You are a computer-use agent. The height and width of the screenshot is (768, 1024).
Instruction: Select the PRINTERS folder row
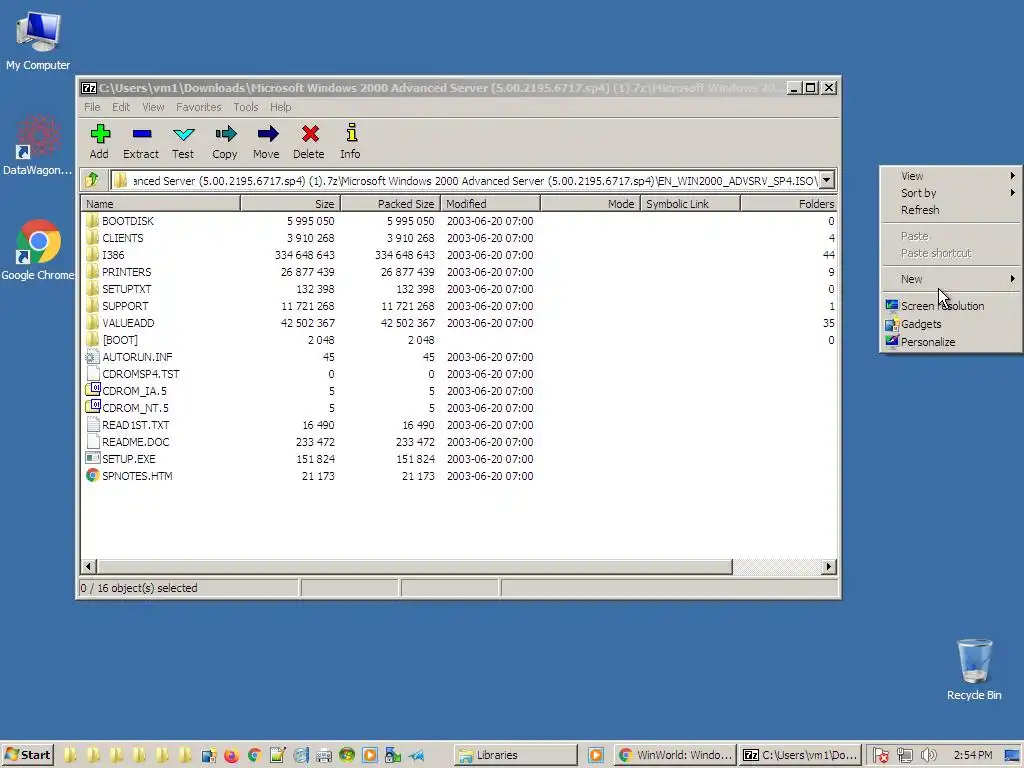click(x=458, y=272)
